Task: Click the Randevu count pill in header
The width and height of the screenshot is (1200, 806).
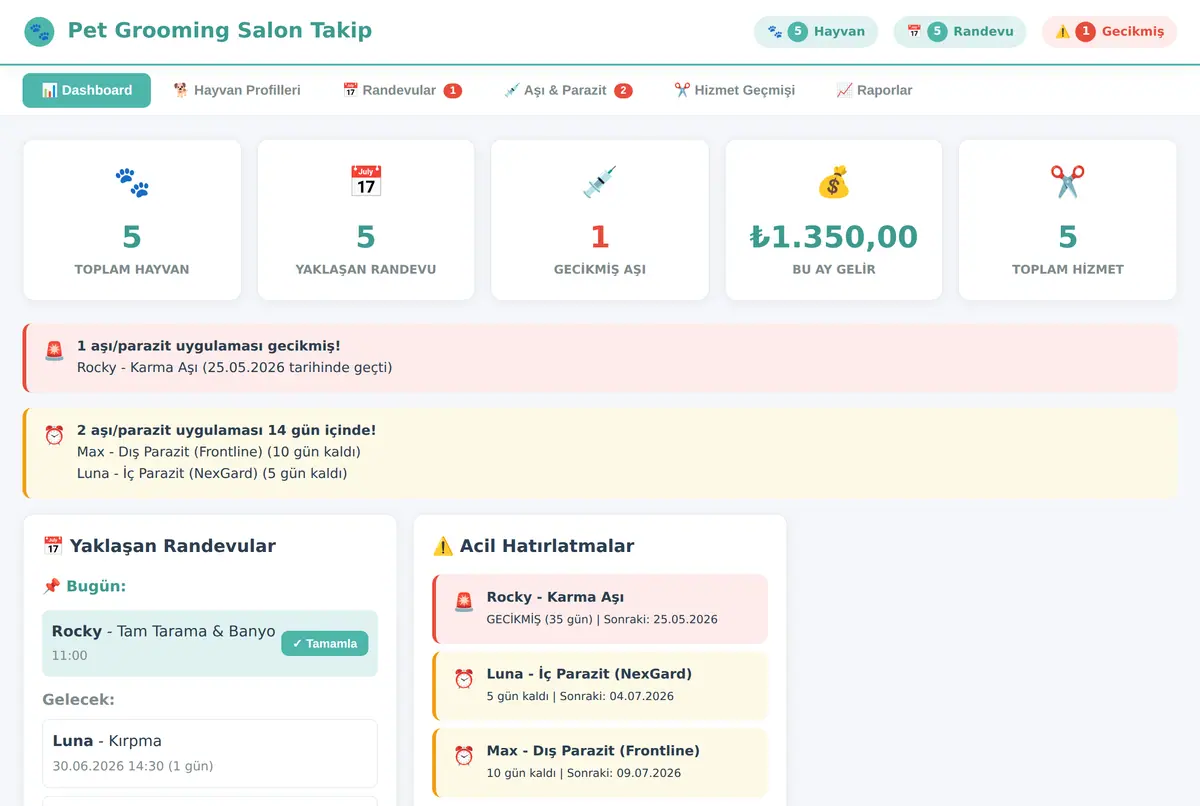Action: tap(960, 31)
